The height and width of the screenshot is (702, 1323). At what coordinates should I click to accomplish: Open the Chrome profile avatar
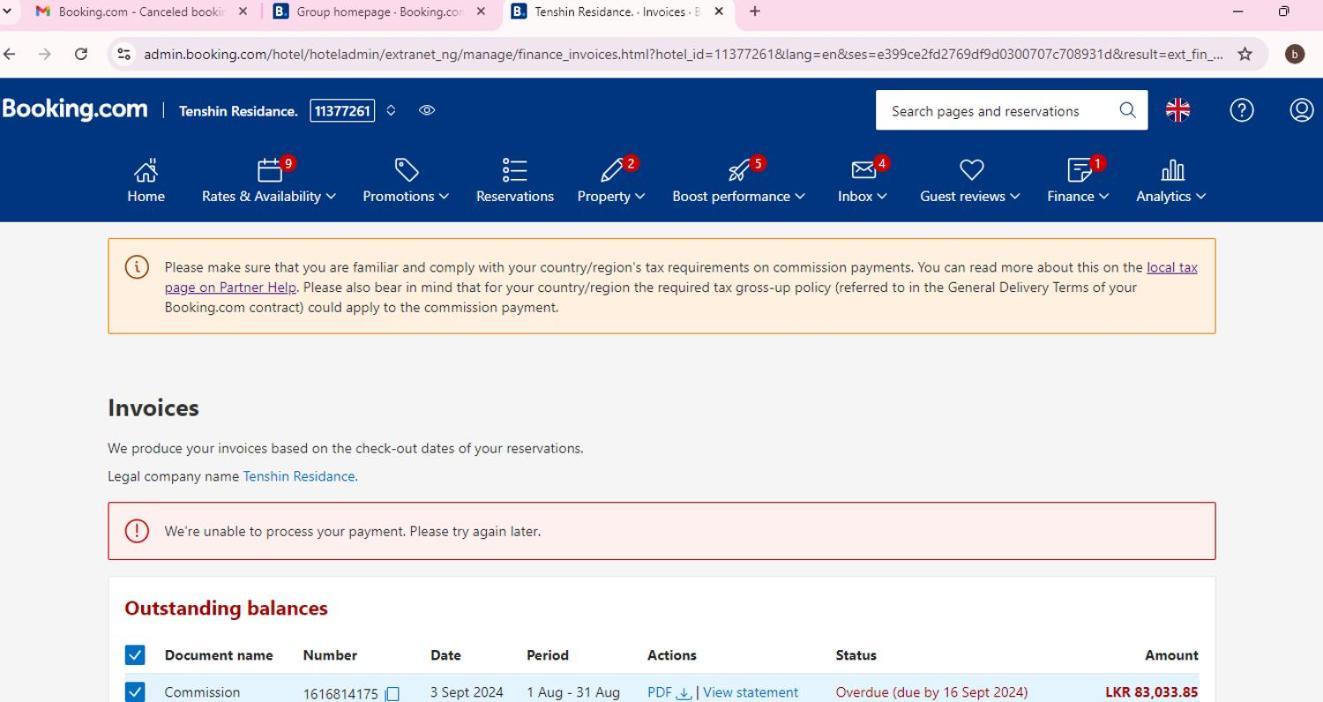pos(1296,54)
